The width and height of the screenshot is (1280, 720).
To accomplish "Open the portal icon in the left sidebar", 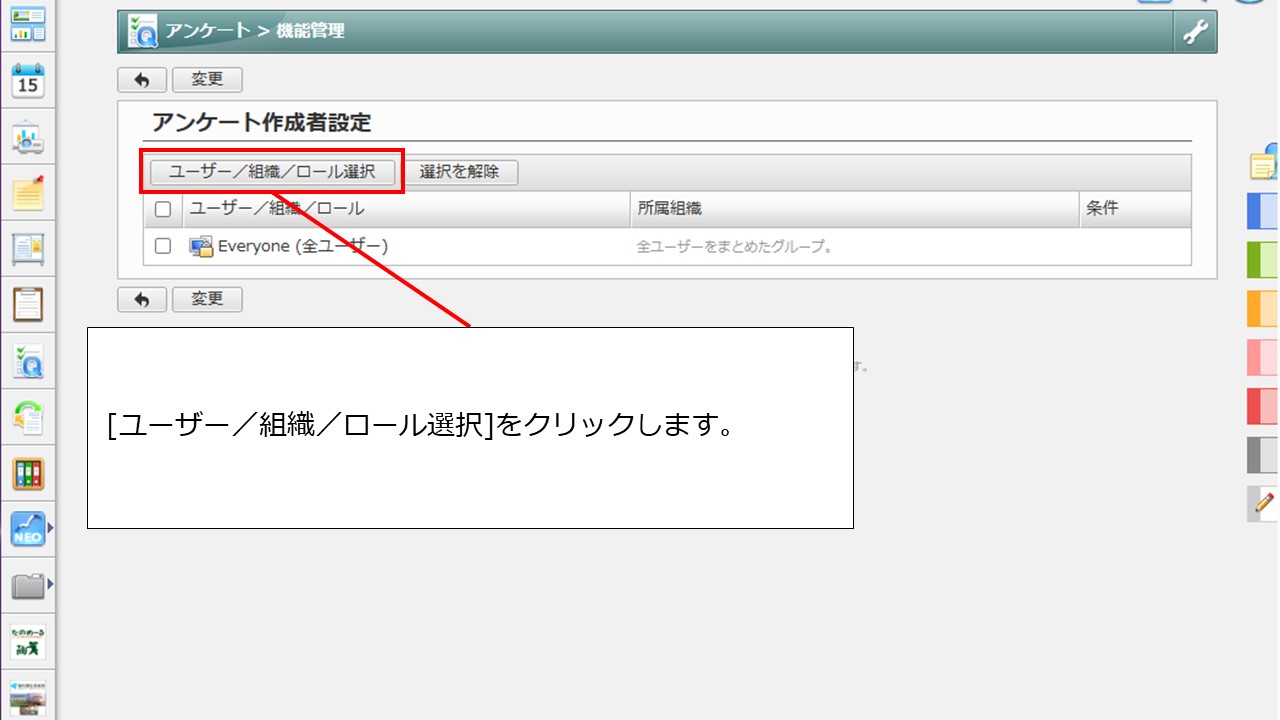I will coord(28,24).
